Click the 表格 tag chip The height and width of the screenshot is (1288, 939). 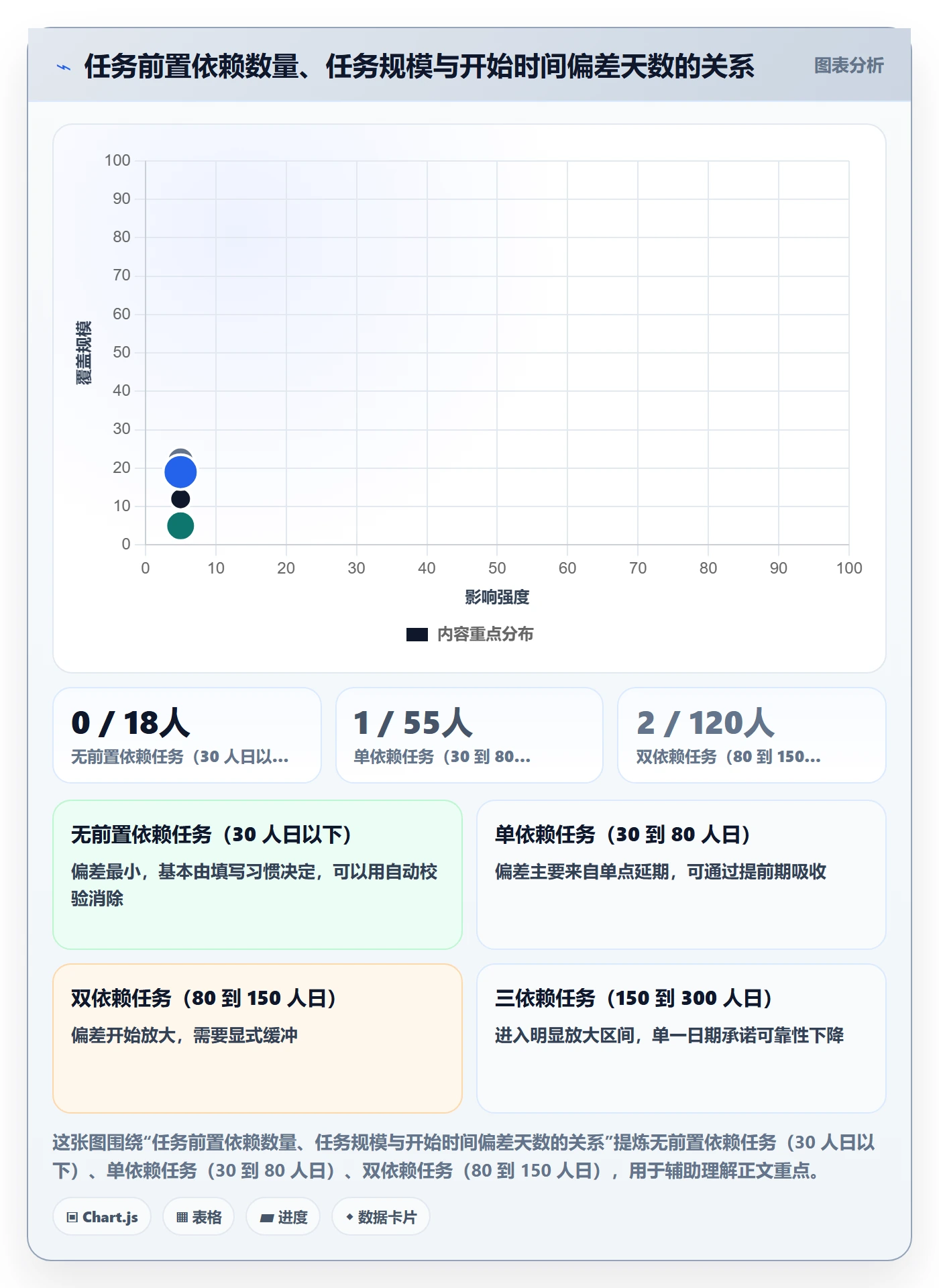tap(199, 1217)
